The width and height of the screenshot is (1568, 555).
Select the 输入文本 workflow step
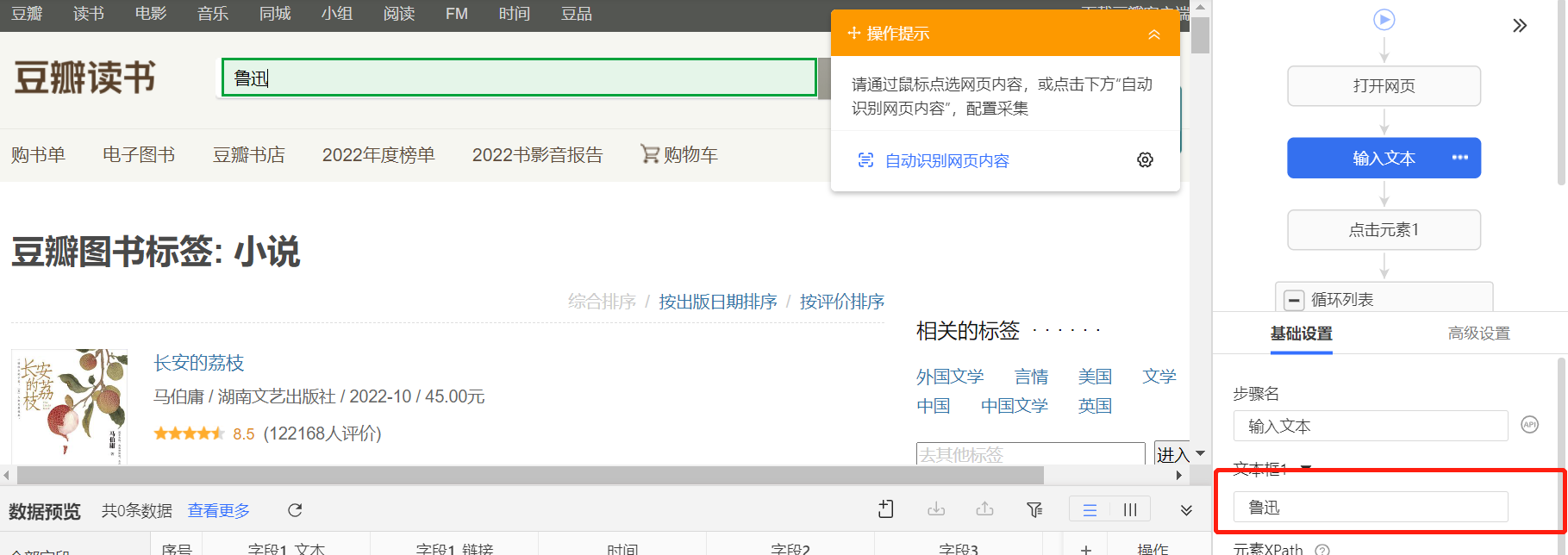pyautogui.click(x=1384, y=158)
